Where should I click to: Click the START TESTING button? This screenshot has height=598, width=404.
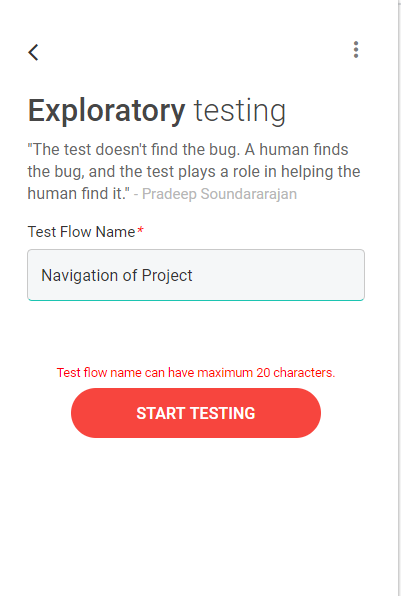click(x=196, y=413)
